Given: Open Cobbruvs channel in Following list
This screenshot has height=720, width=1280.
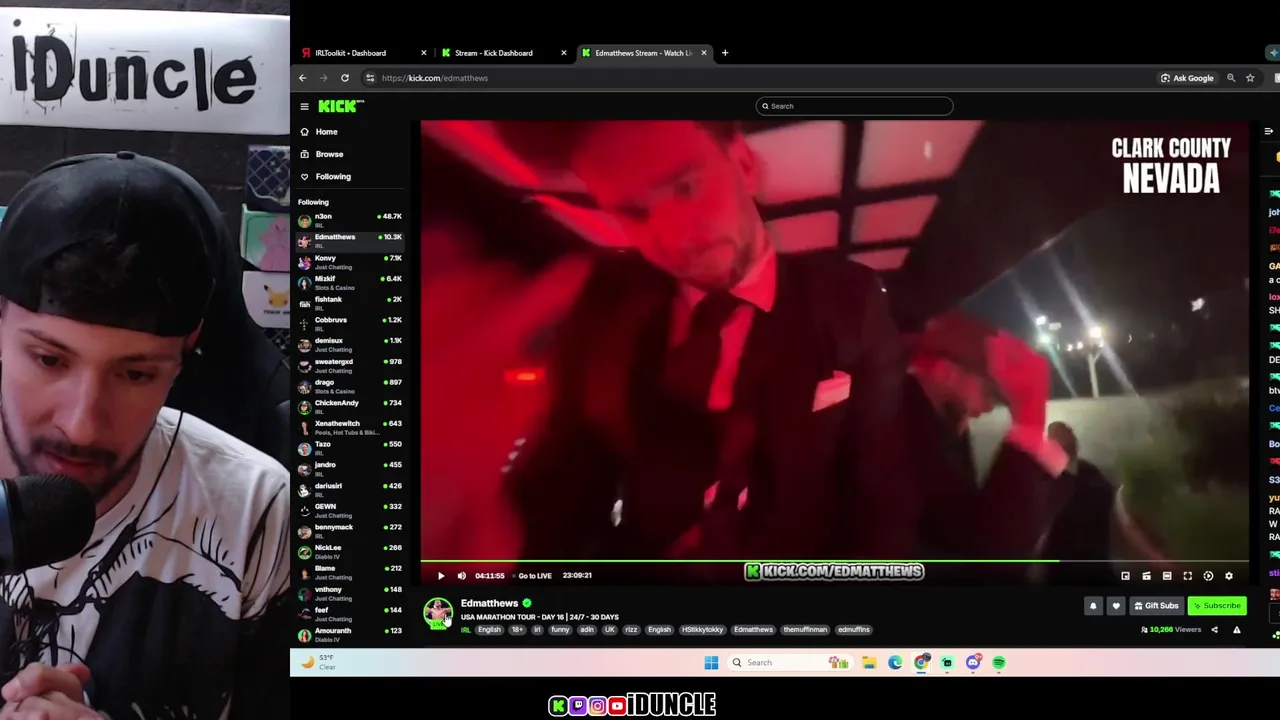Looking at the screenshot, I should point(350,323).
